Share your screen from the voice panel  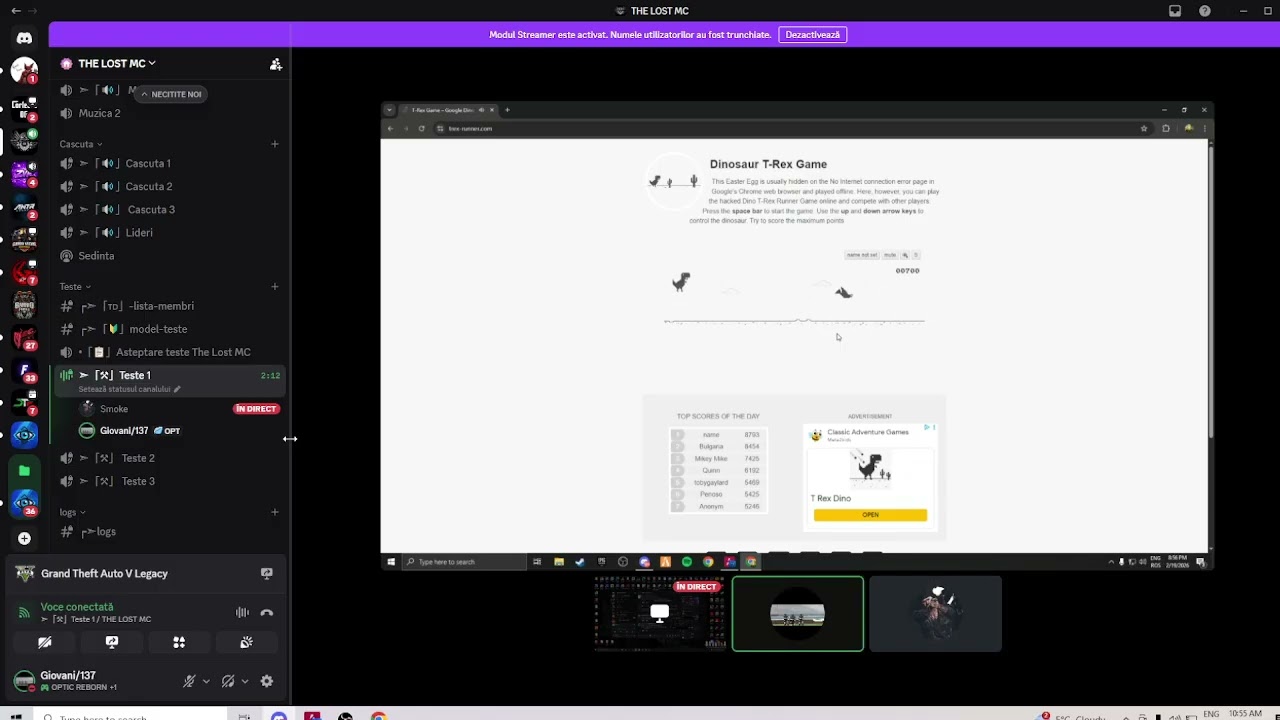[112, 642]
